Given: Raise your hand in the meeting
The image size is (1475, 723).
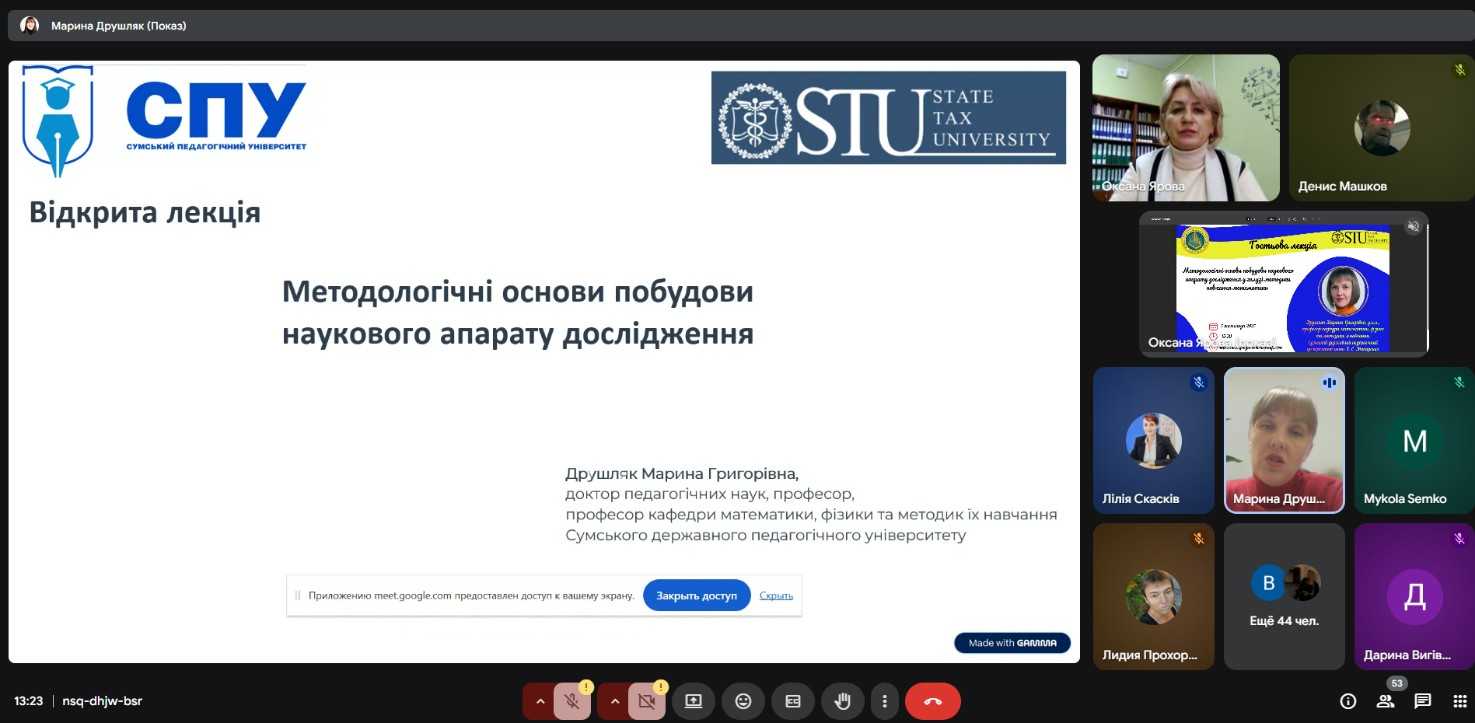Looking at the screenshot, I should [843, 701].
